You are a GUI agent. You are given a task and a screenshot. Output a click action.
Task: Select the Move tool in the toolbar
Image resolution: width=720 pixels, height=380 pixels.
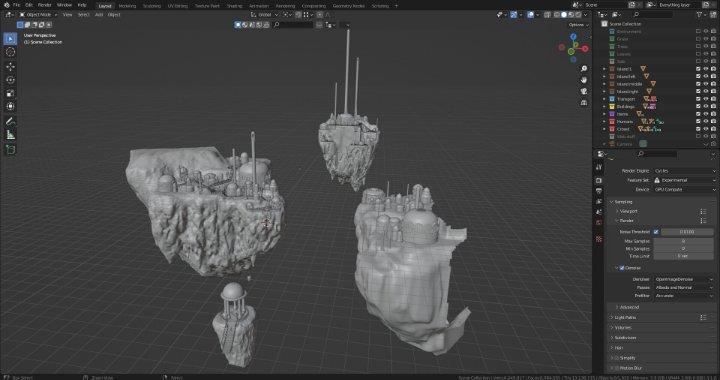click(10, 66)
